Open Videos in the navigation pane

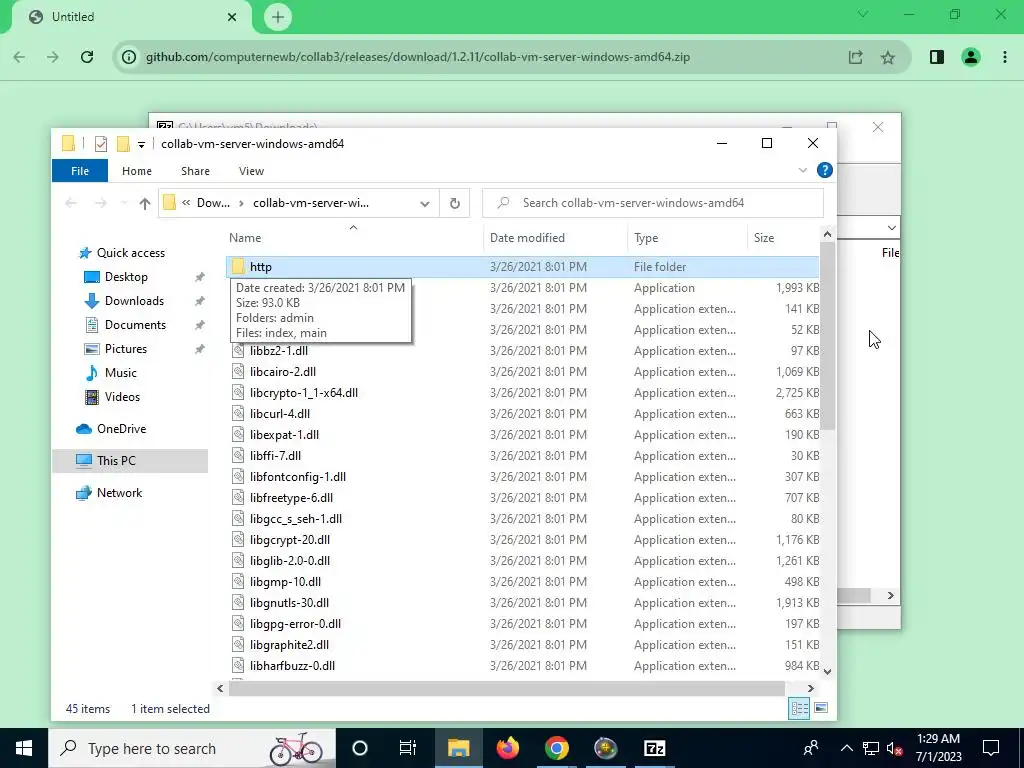tap(122, 397)
